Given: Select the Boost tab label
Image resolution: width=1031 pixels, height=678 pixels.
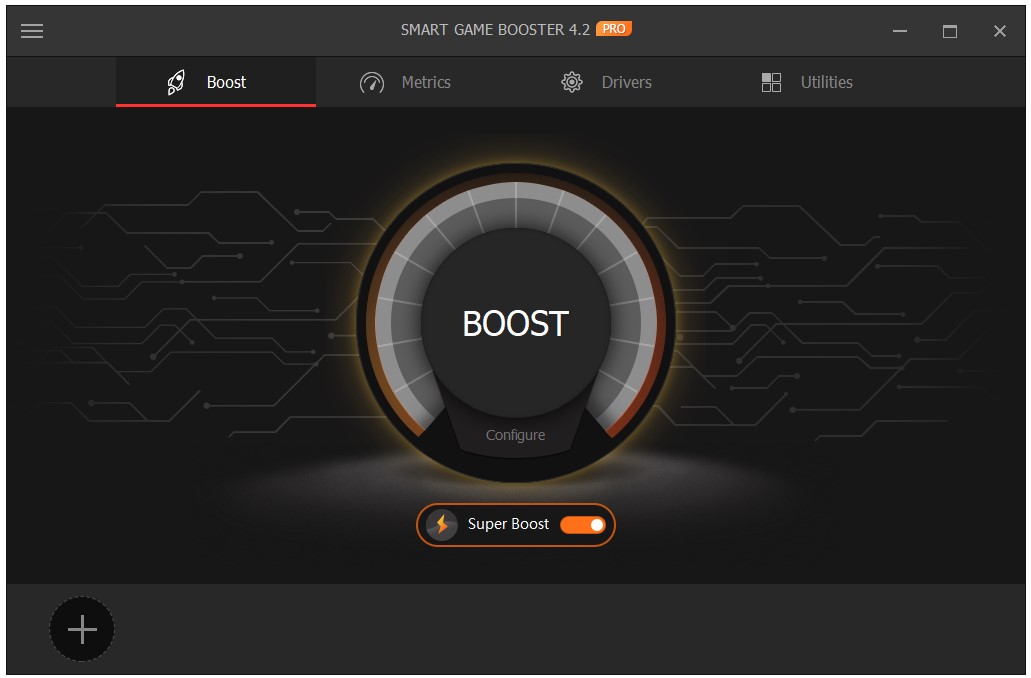Looking at the screenshot, I should point(226,83).
